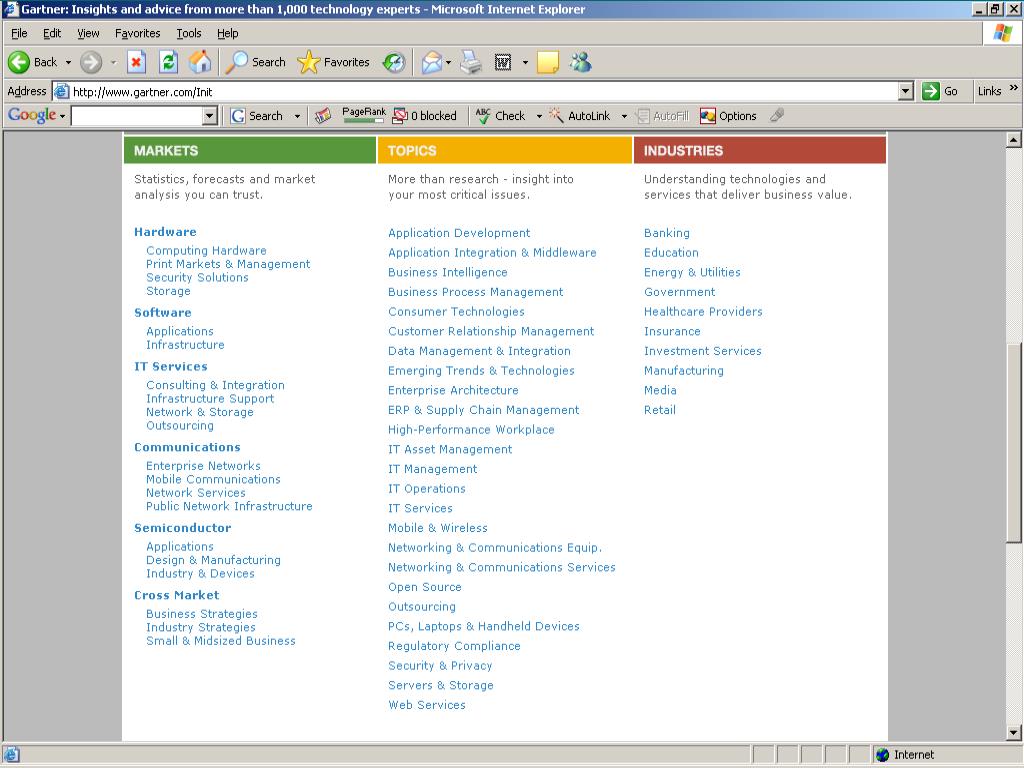
Task: Run the spell Check tool
Action: click(500, 116)
